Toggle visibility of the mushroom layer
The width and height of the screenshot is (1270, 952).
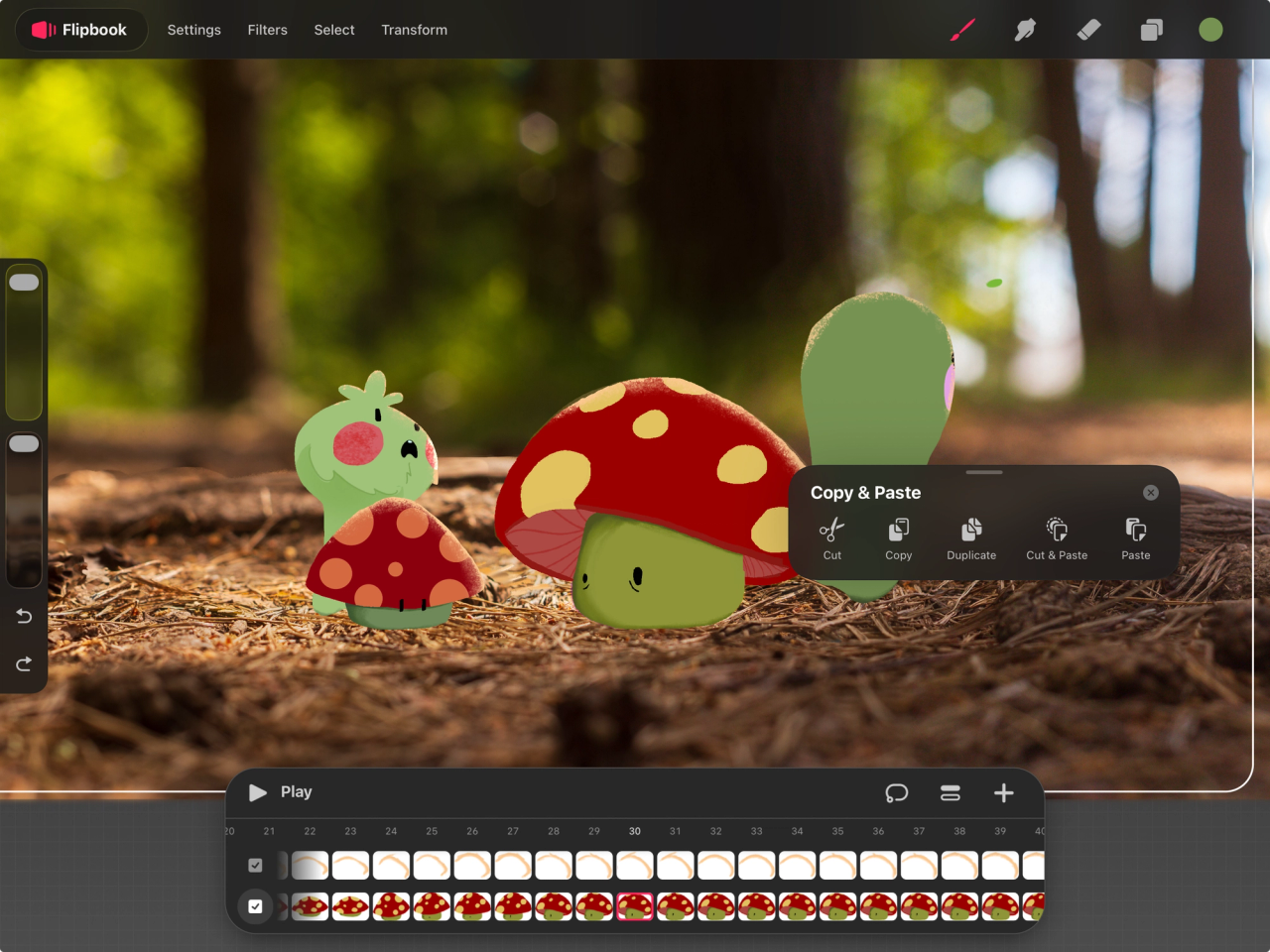coord(255,905)
